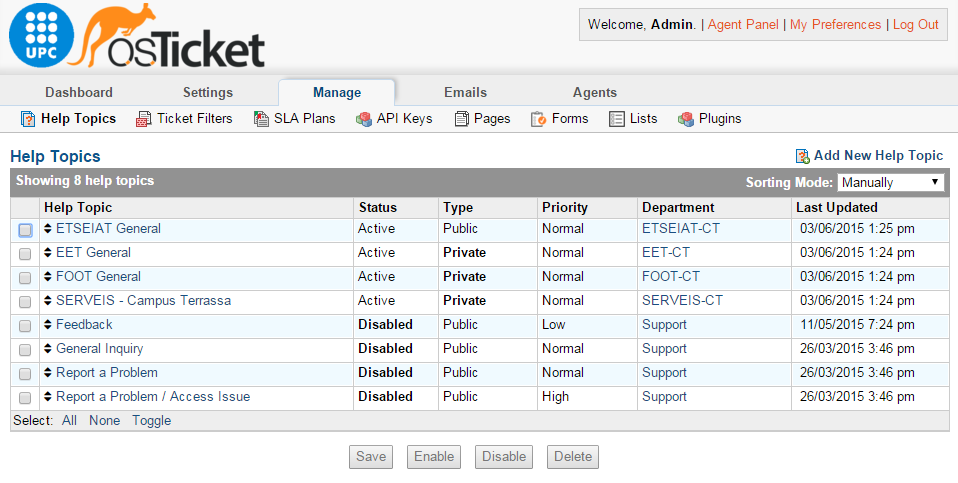Click the None selection link

point(104,421)
